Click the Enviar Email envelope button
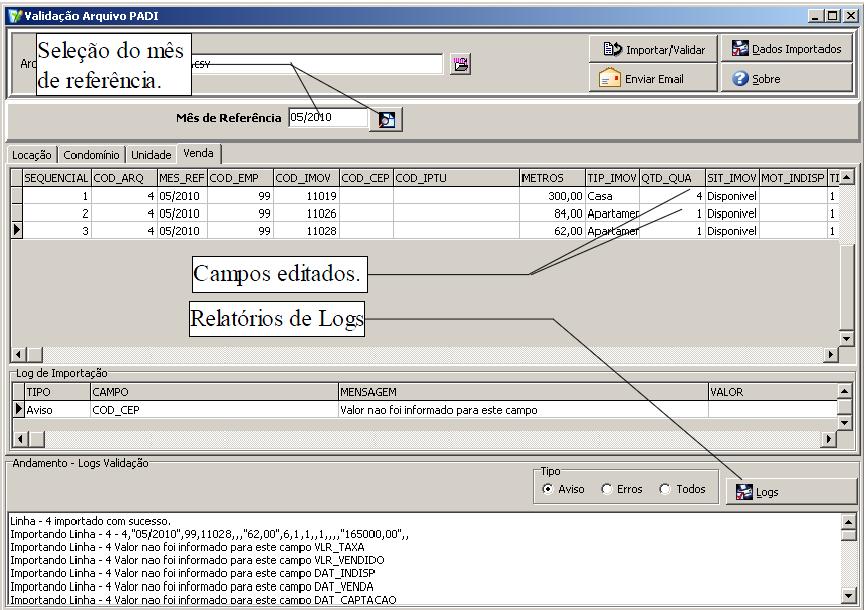The width and height of the screenshot is (864, 610). tap(654, 79)
